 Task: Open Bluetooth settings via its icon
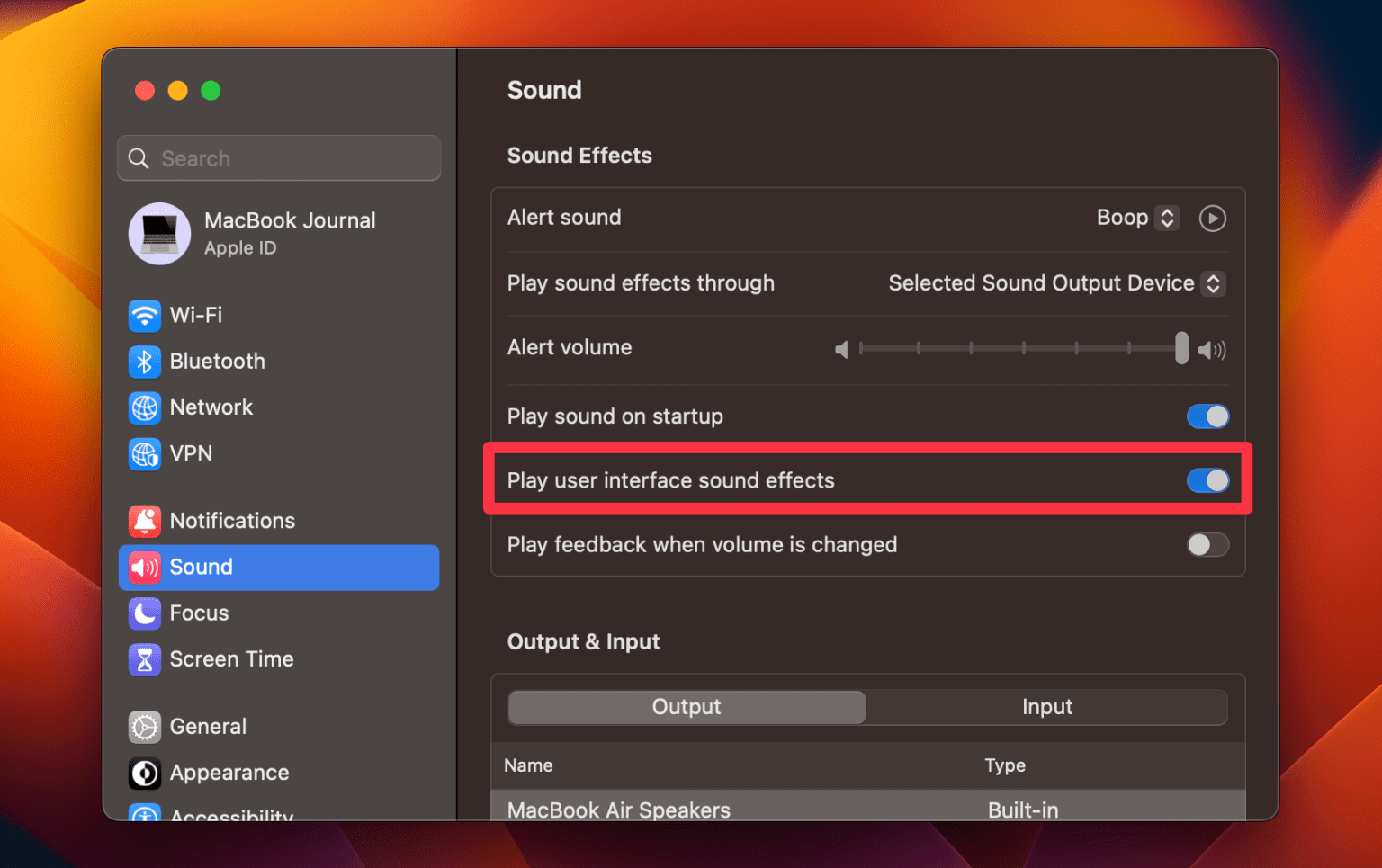click(145, 362)
